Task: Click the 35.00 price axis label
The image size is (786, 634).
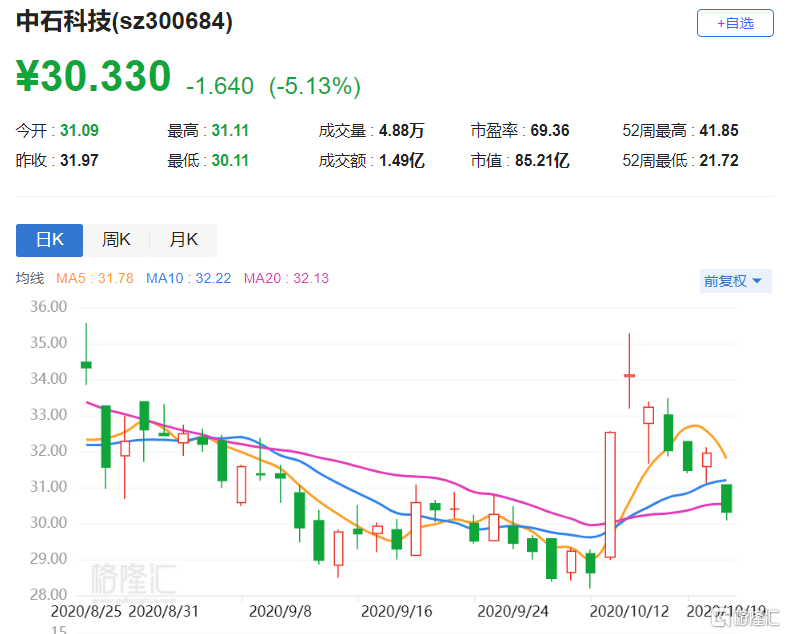Action: (x=48, y=343)
